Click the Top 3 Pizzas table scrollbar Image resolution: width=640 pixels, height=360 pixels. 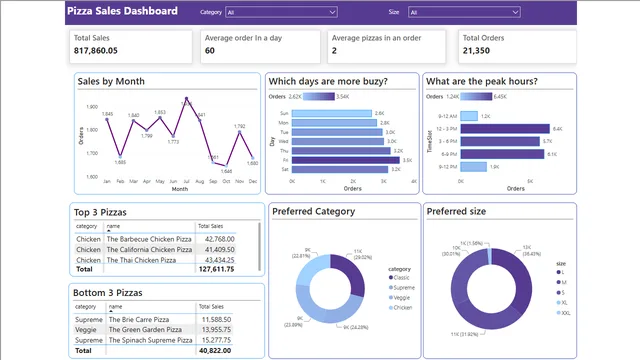259,246
